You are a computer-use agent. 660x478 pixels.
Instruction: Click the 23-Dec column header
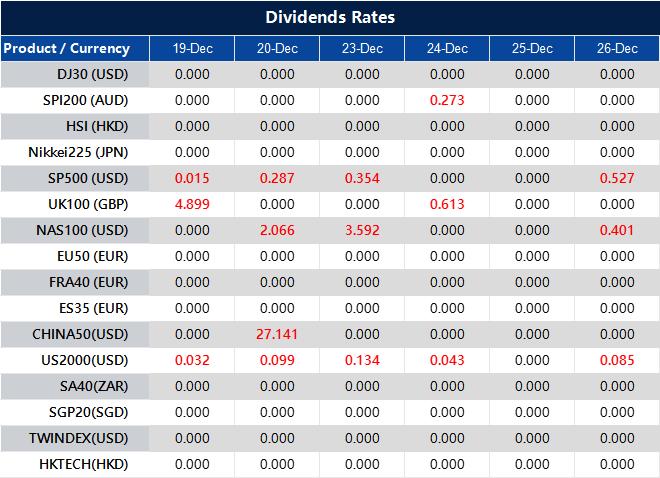(362, 48)
